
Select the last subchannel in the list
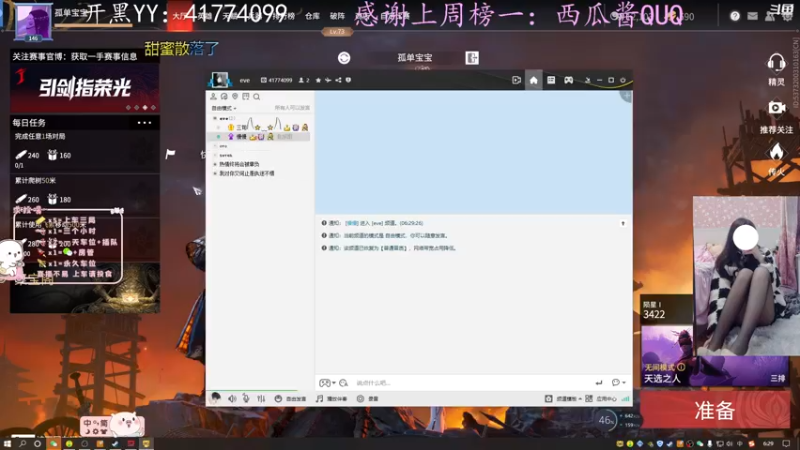pos(247,173)
